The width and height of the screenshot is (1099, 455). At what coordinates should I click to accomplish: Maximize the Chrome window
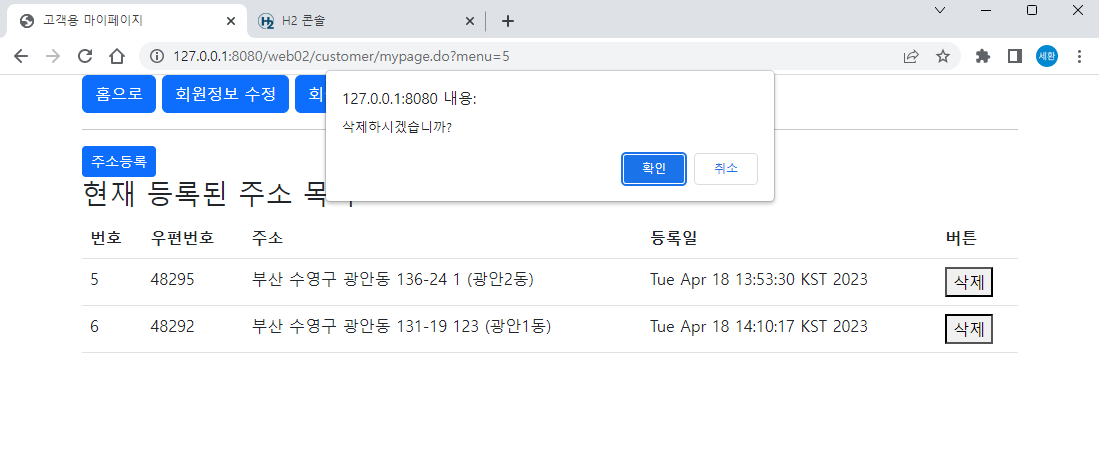[1032, 10]
